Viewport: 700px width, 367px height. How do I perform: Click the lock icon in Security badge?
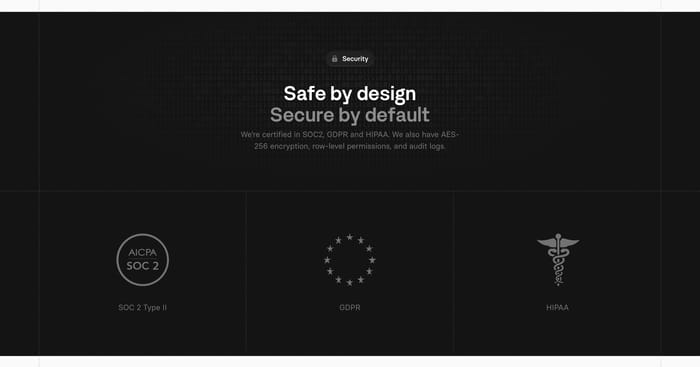point(334,58)
